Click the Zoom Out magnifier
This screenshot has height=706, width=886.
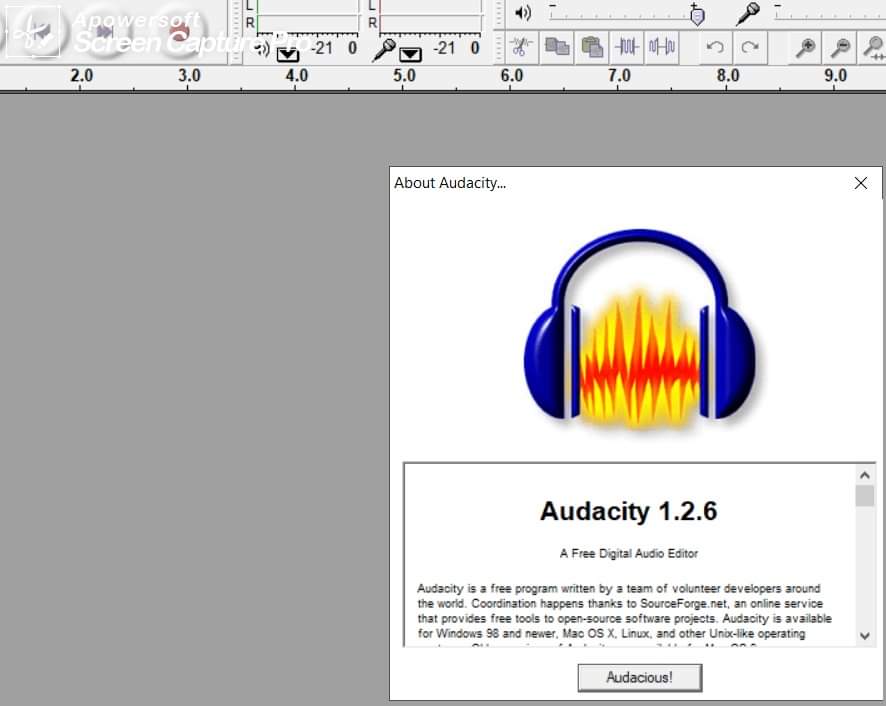click(x=840, y=47)
